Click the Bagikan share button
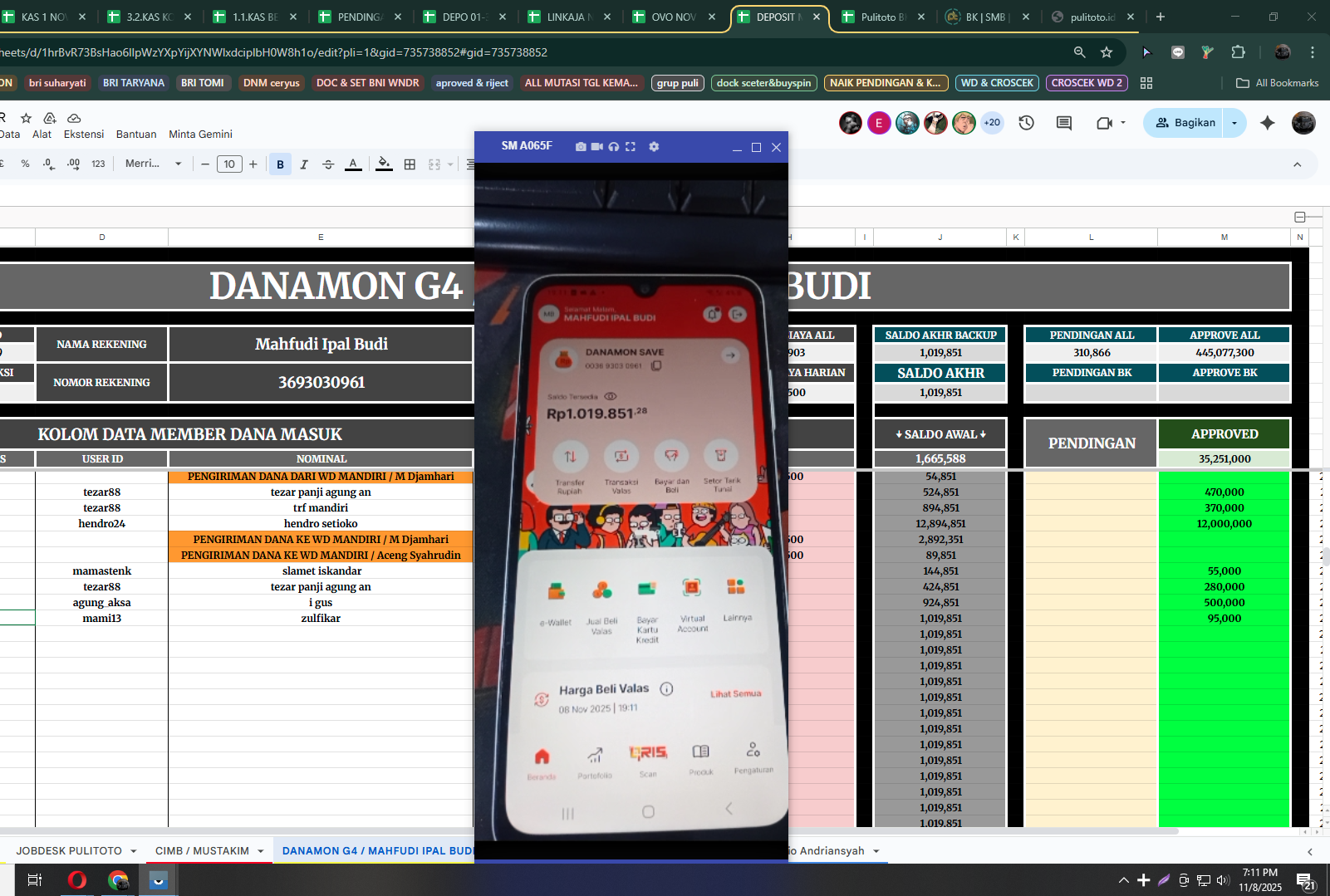 pyautogui.click(x=1185, y=123)
